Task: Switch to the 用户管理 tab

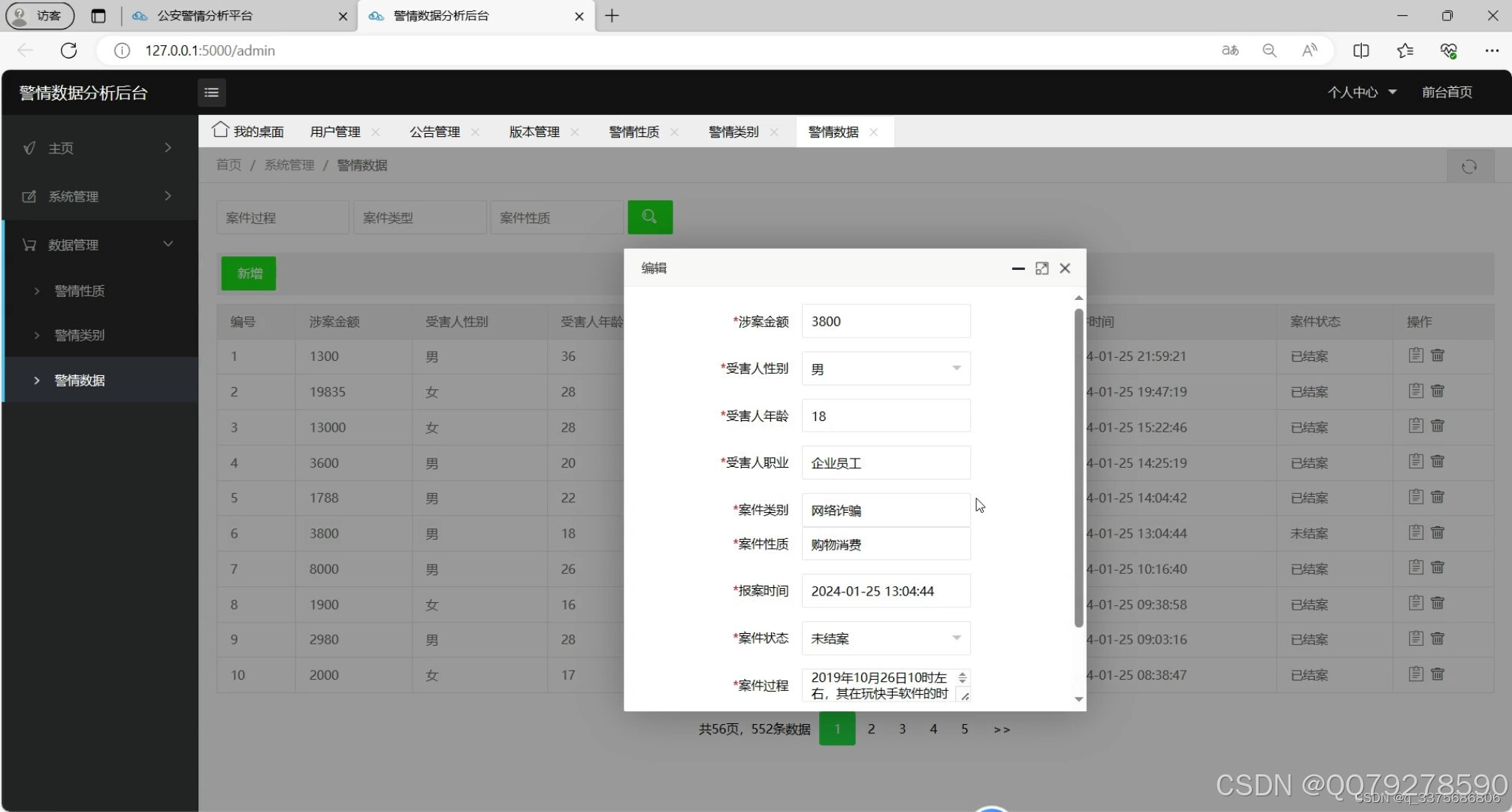Action: tap(334, 132)
